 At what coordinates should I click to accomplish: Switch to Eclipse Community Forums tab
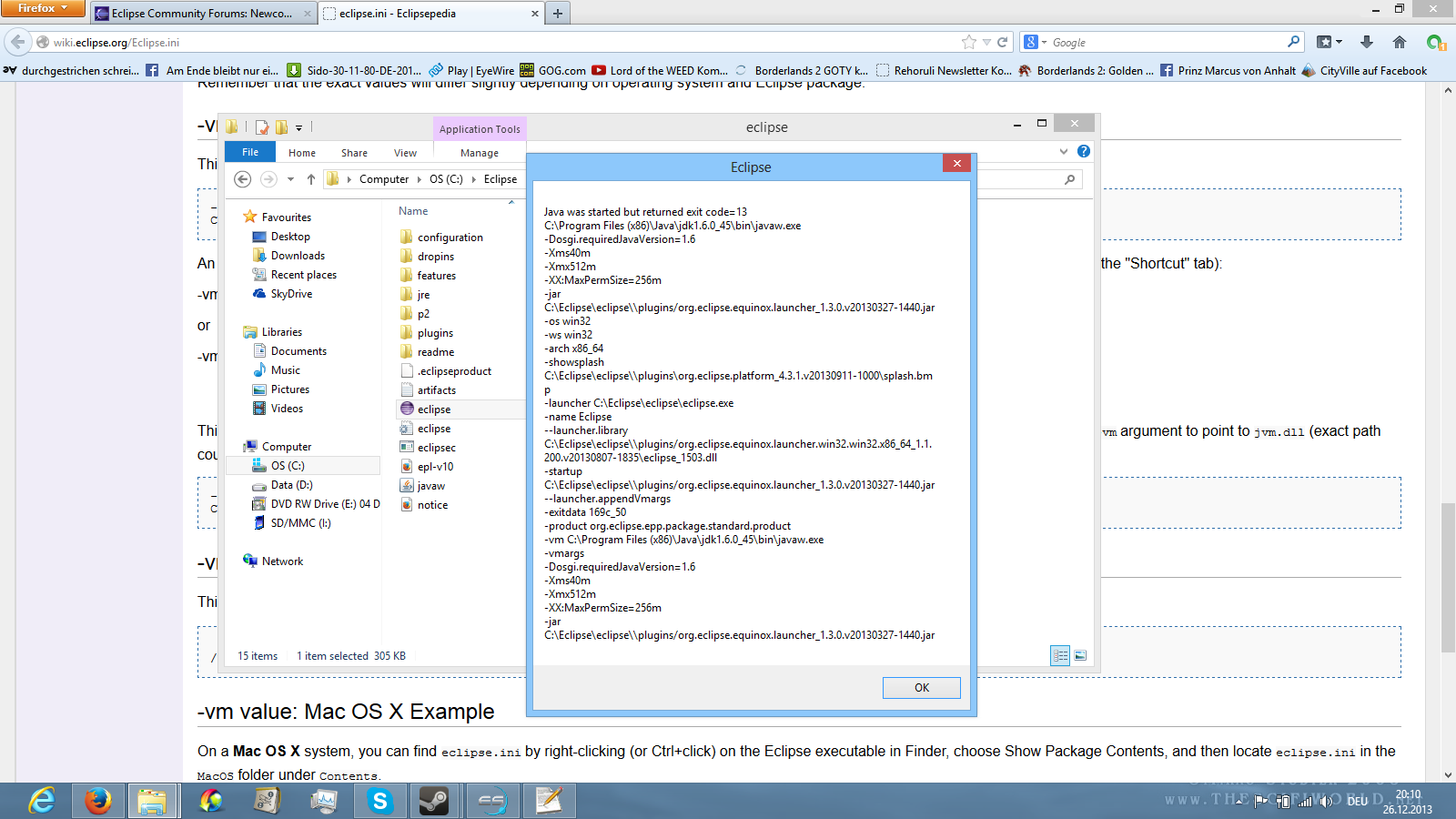click(x=203, y=14)
